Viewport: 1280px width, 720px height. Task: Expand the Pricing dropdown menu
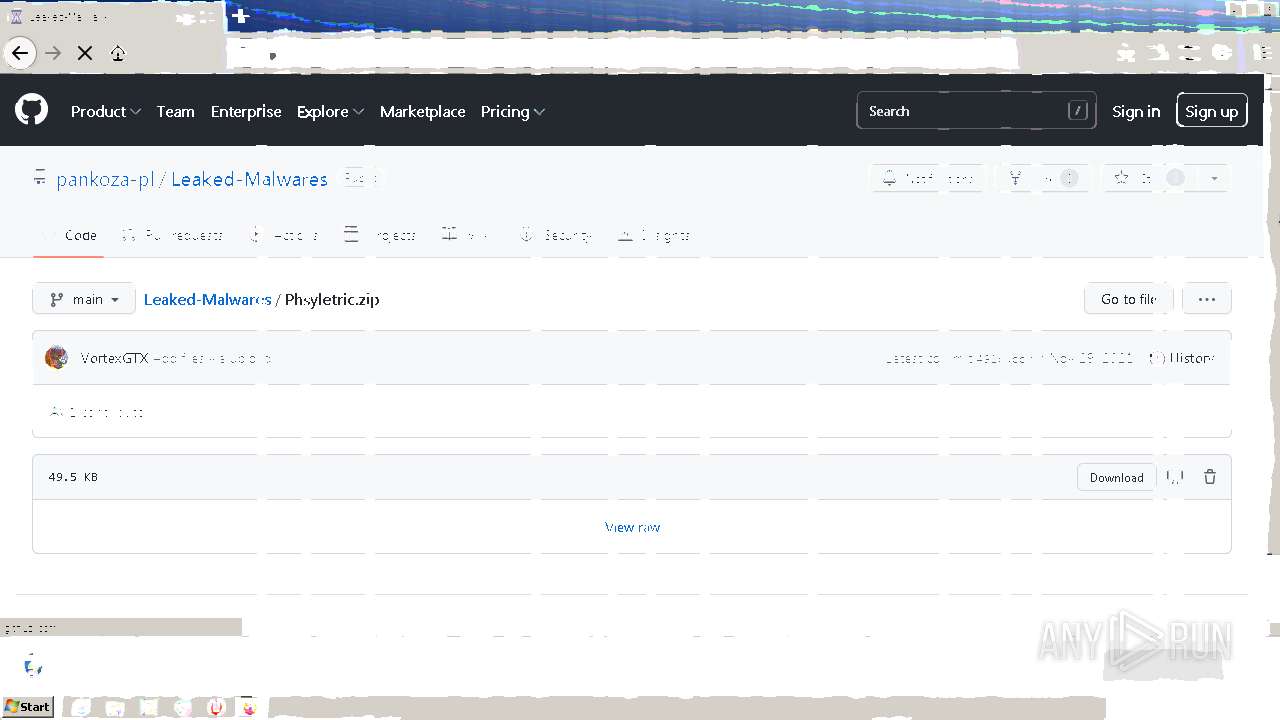pos(513,111)
